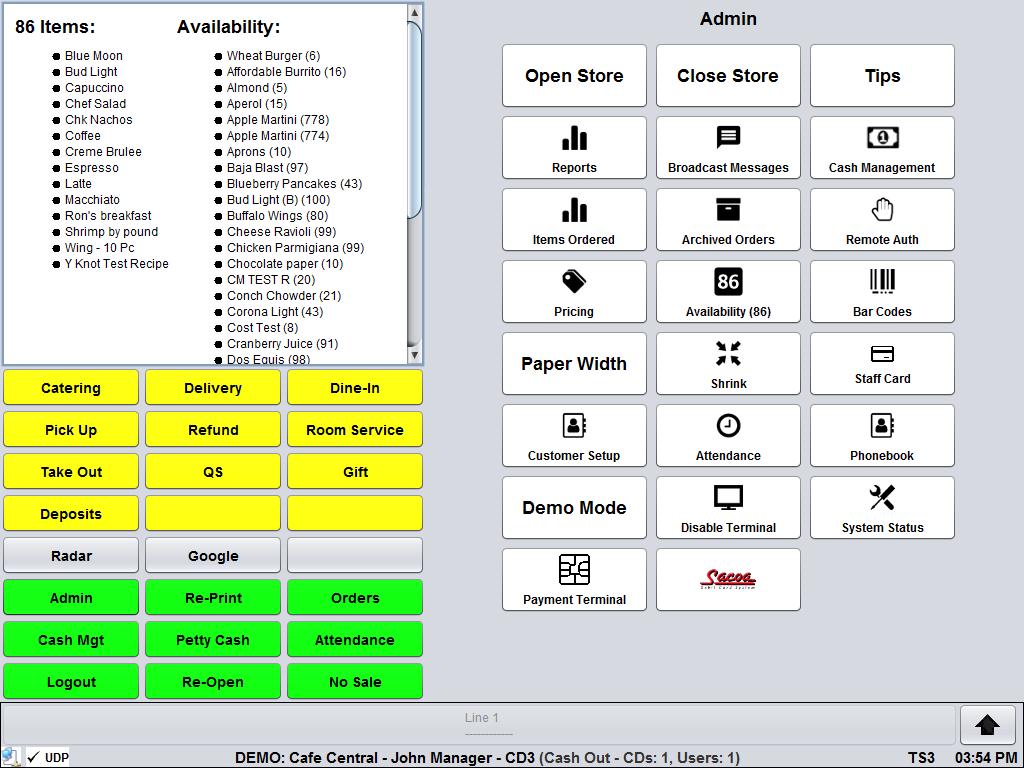This screenshot has width=1024, height=768.
Task: Click the up arrow home button
Action: pos(987,724)
